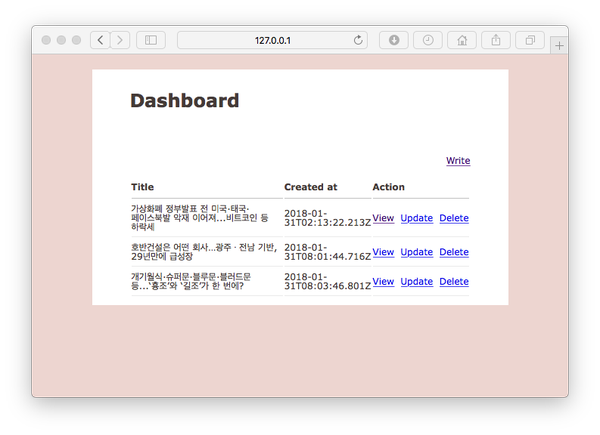Open the Write link

pos(458,161)
